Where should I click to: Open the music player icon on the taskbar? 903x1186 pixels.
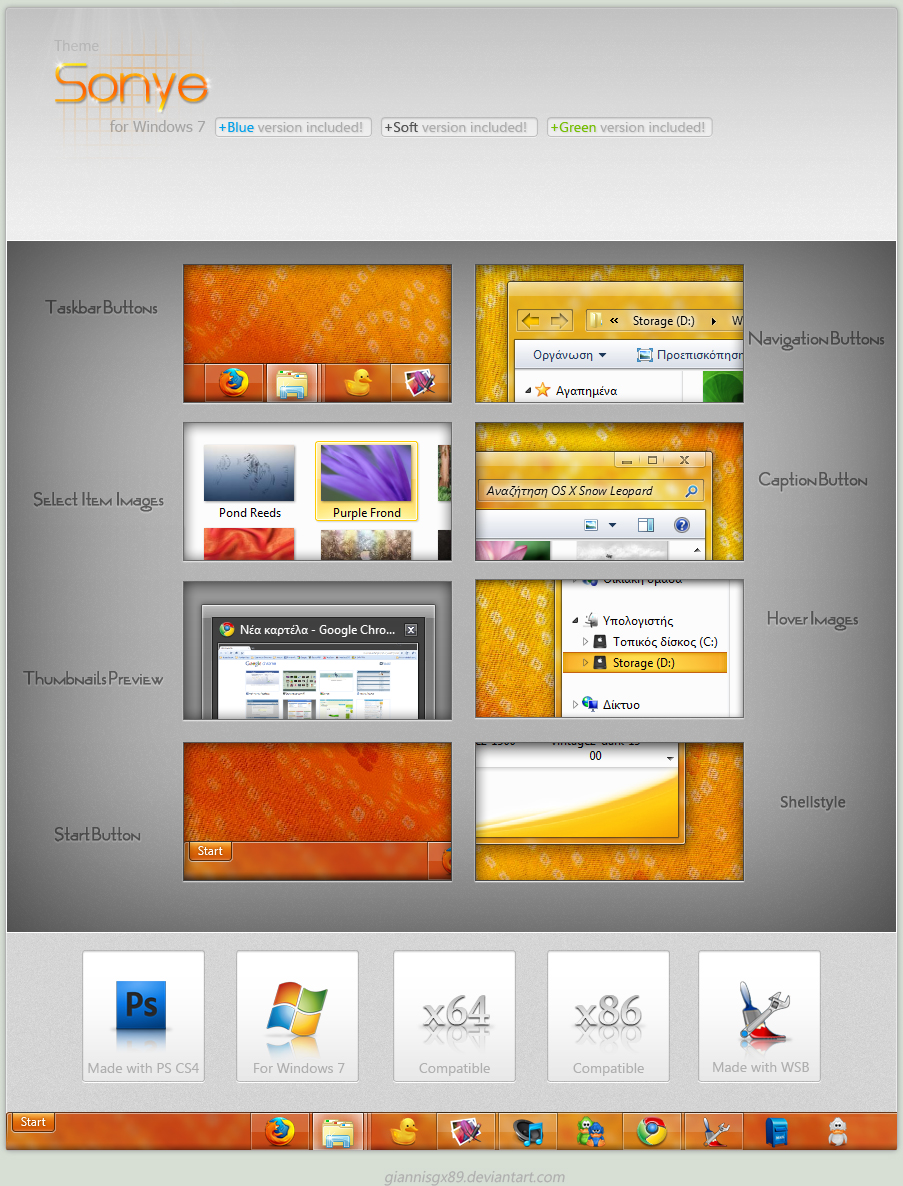click(527, 1131)
